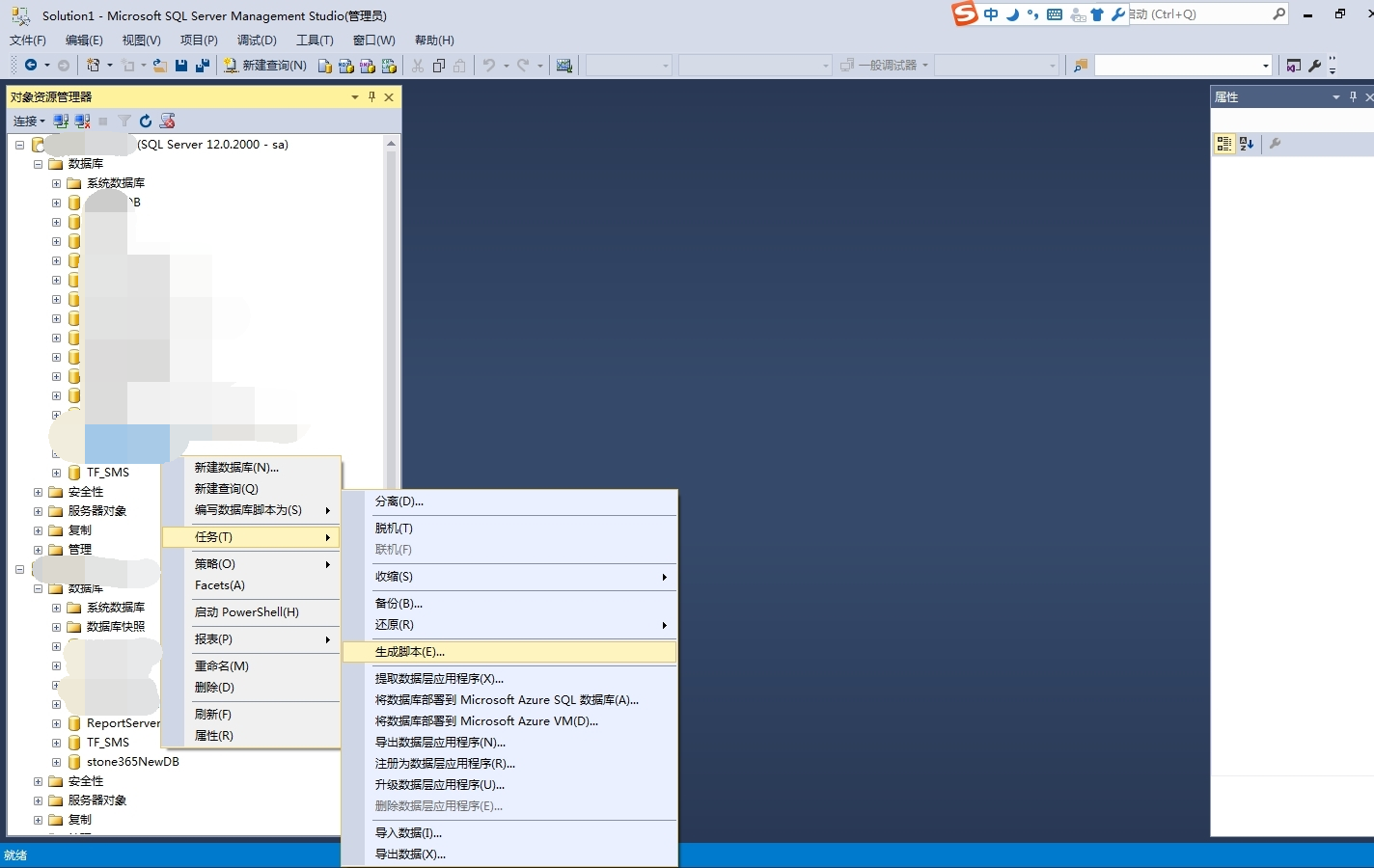Screen dimensions: 1374x868
Task: Open a database engine query icon
Action: [x=325, y=66]
